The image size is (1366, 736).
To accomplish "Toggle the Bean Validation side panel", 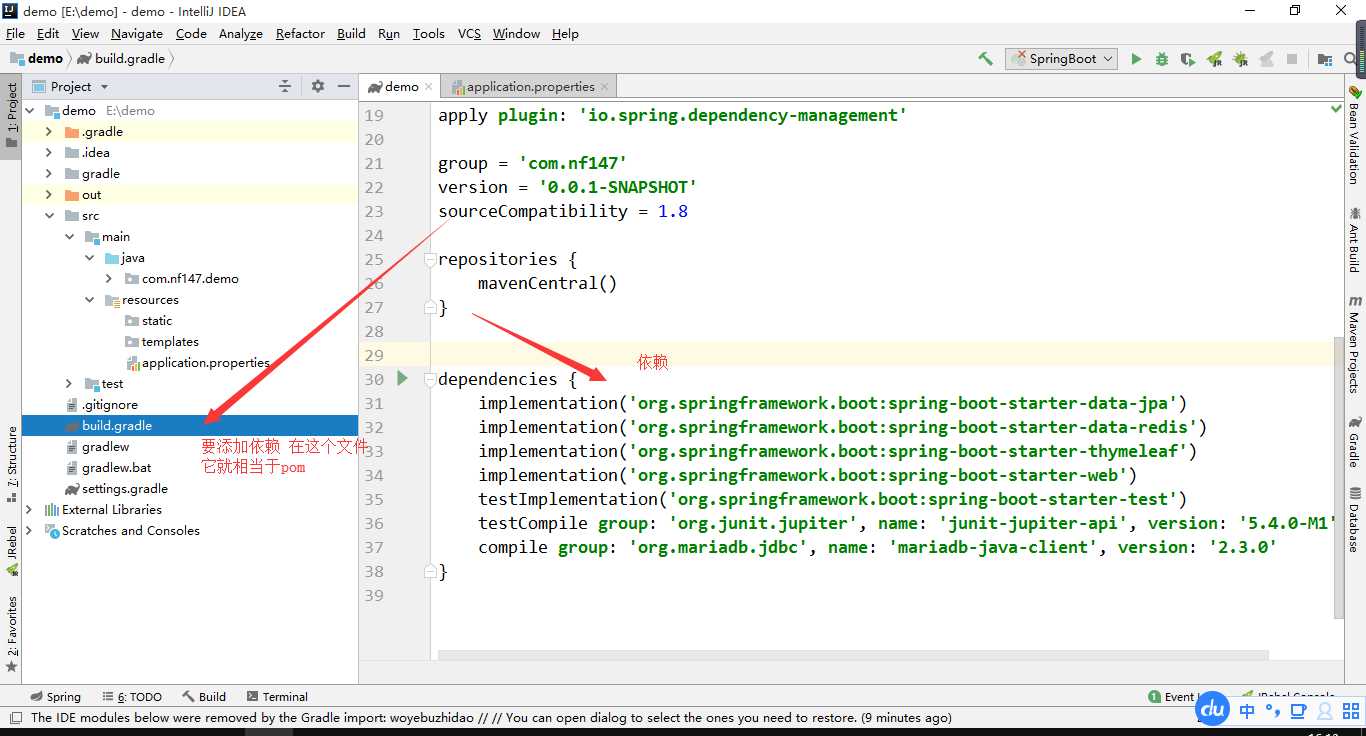I will [1355, 135].
